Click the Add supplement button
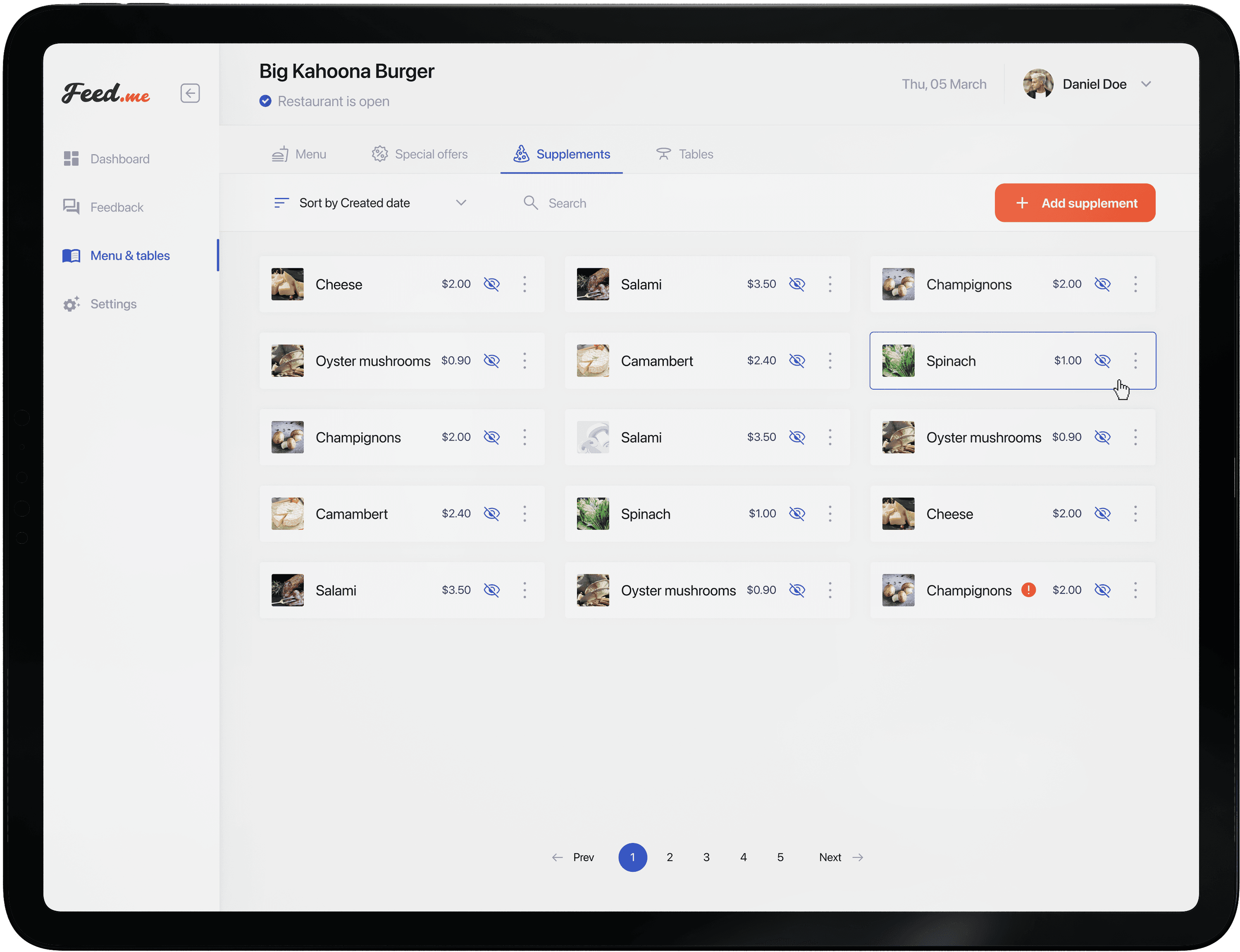Viewport: 1240px width, 952px height. pyautogui.click(x=1075, y=203)
